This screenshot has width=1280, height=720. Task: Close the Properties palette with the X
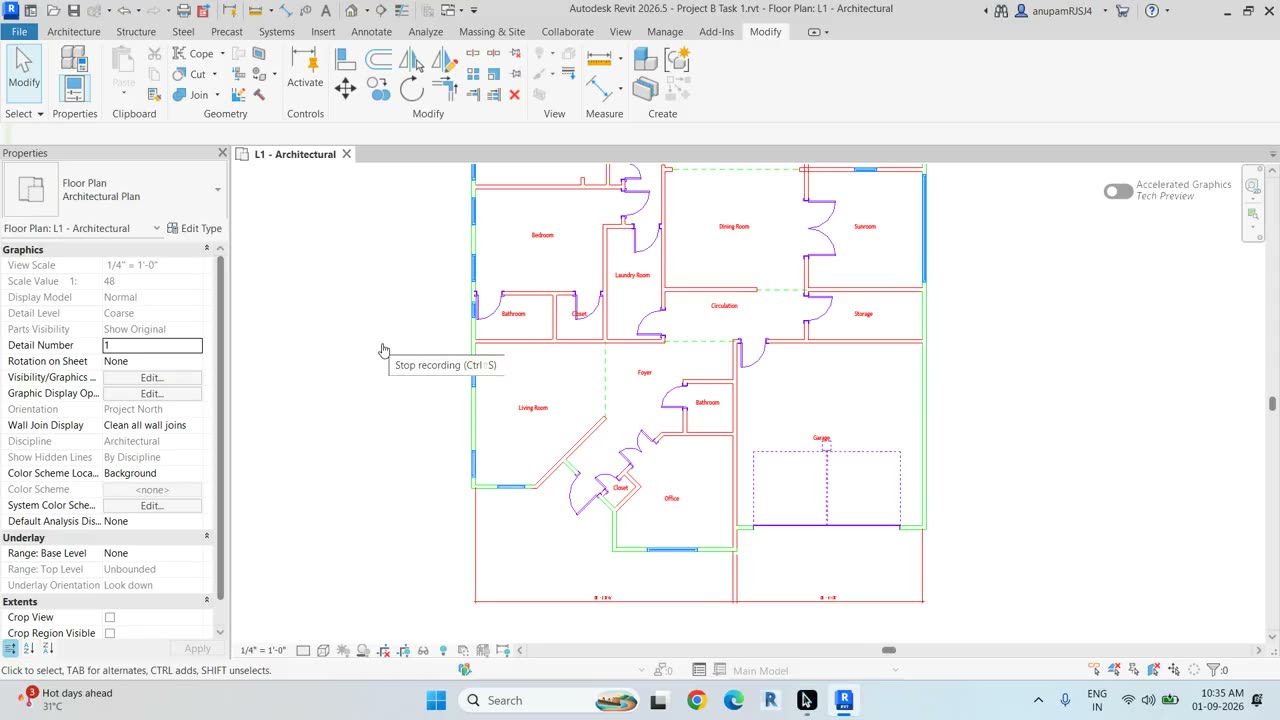pos(222,153)
